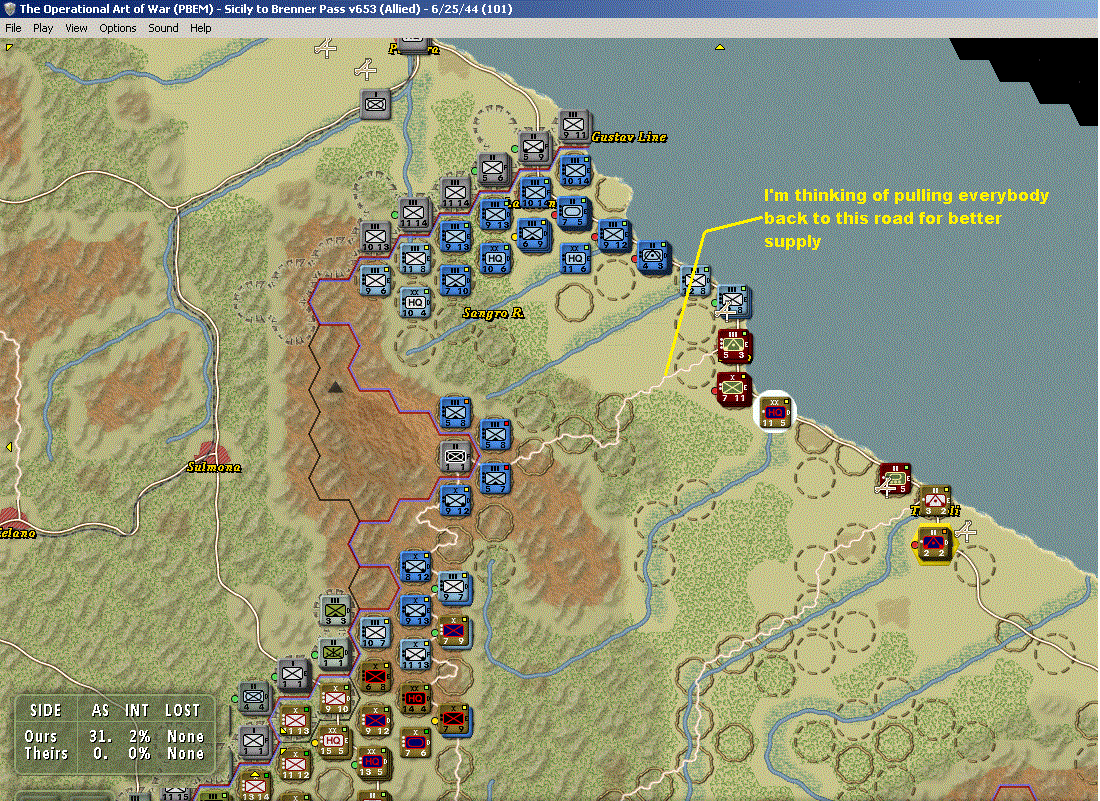Click the '2%' INT value for Ours
1100x801 pixels.
140,736
